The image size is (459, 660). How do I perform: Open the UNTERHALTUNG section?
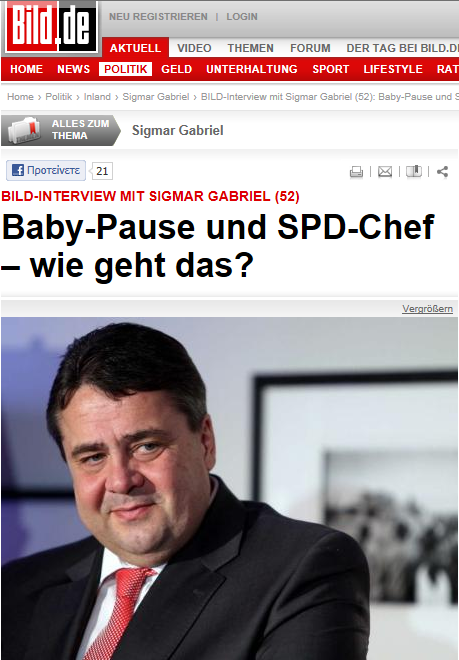click(x=252, y=69)
